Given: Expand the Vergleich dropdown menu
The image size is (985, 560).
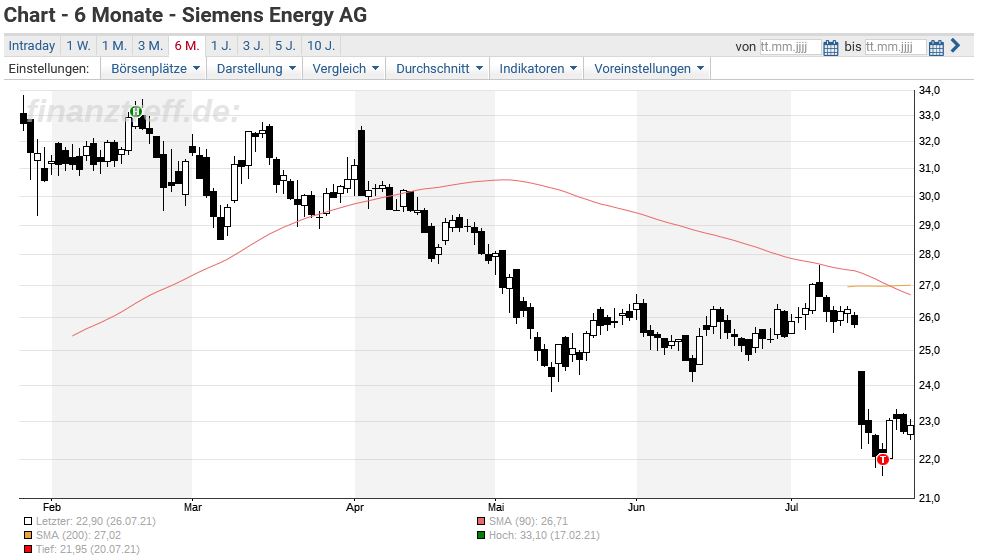Looking at the screenshot, I should coord(345,69).
